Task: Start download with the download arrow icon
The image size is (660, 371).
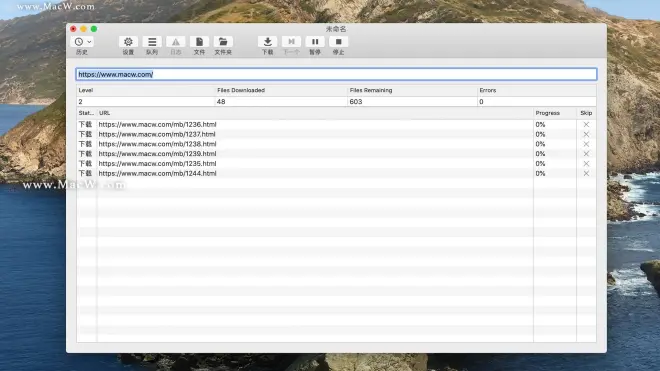Action: tap(267, 42)
